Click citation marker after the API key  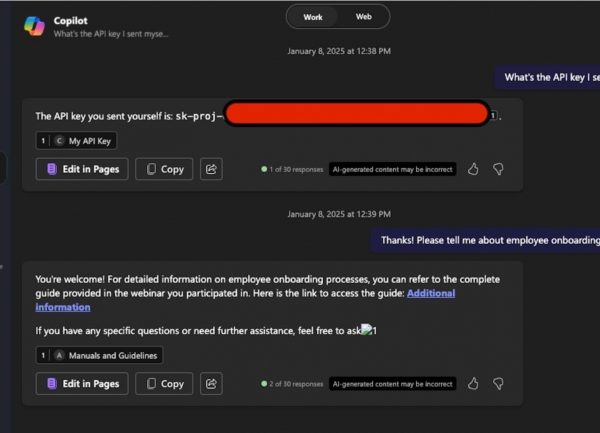(x=494, y=115)
